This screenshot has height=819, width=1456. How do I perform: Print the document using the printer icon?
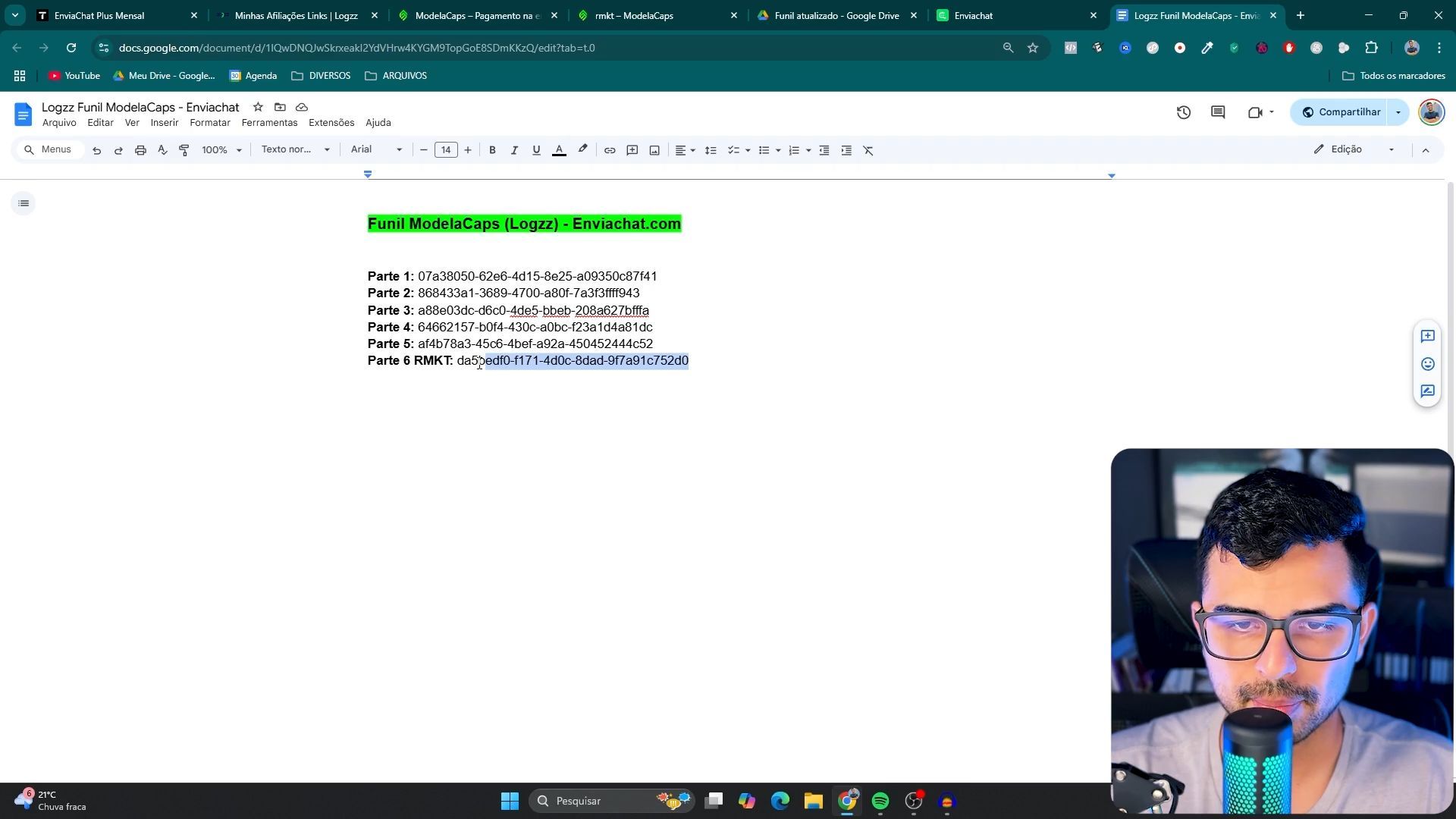(x=140, y=150)
